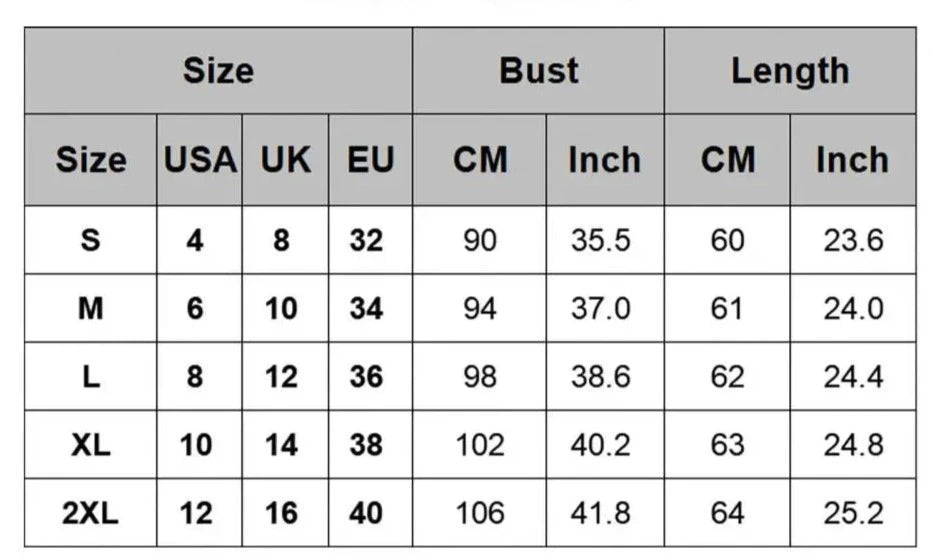Select the USA column header
The height and width of the screenshot is (560, 932).
199,160
